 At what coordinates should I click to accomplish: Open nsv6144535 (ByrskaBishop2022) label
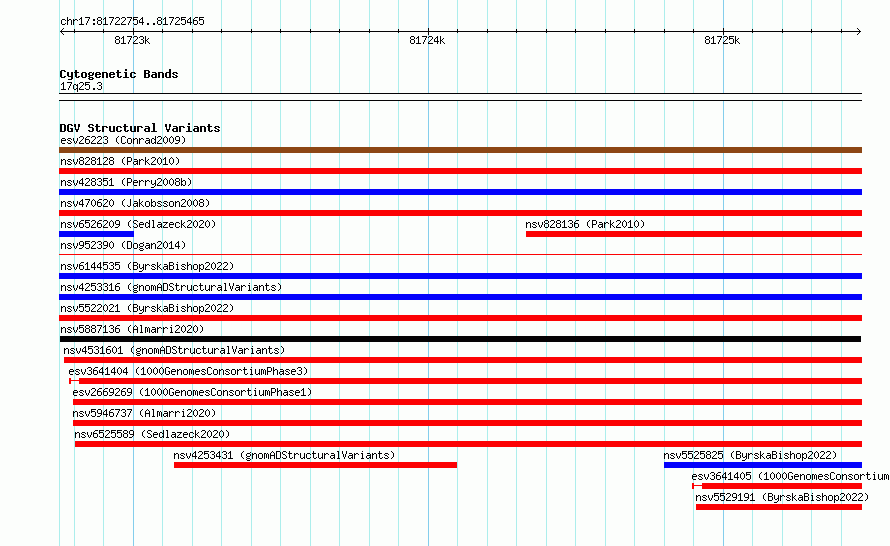coord(147,266)
